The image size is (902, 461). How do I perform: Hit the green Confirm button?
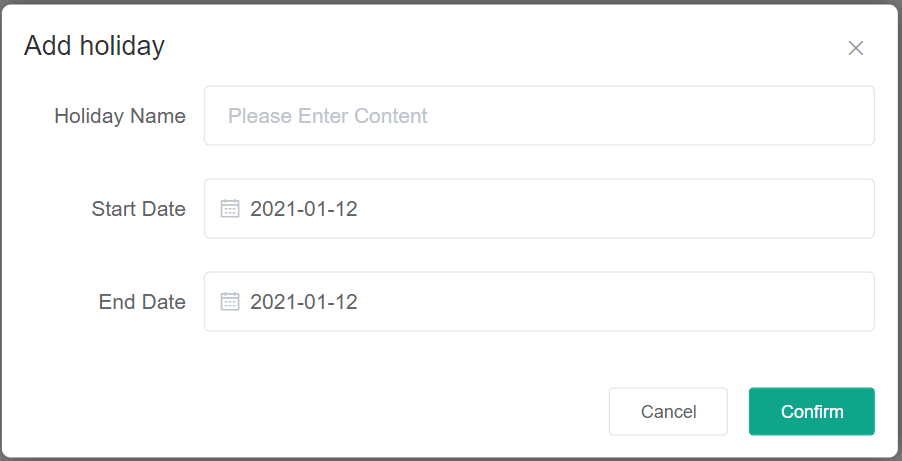tap(811, 412)
